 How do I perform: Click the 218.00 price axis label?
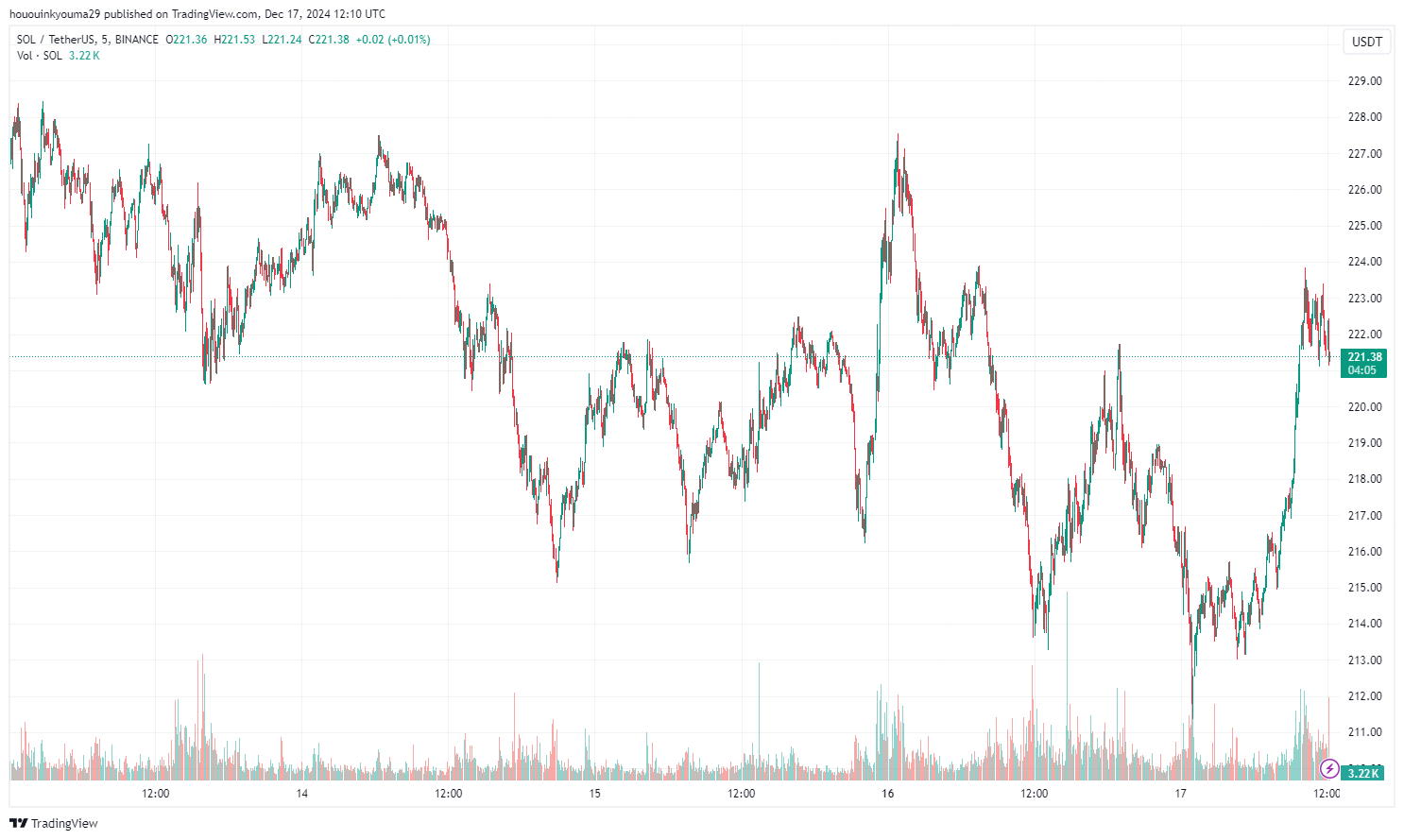tap(1364, 479)
